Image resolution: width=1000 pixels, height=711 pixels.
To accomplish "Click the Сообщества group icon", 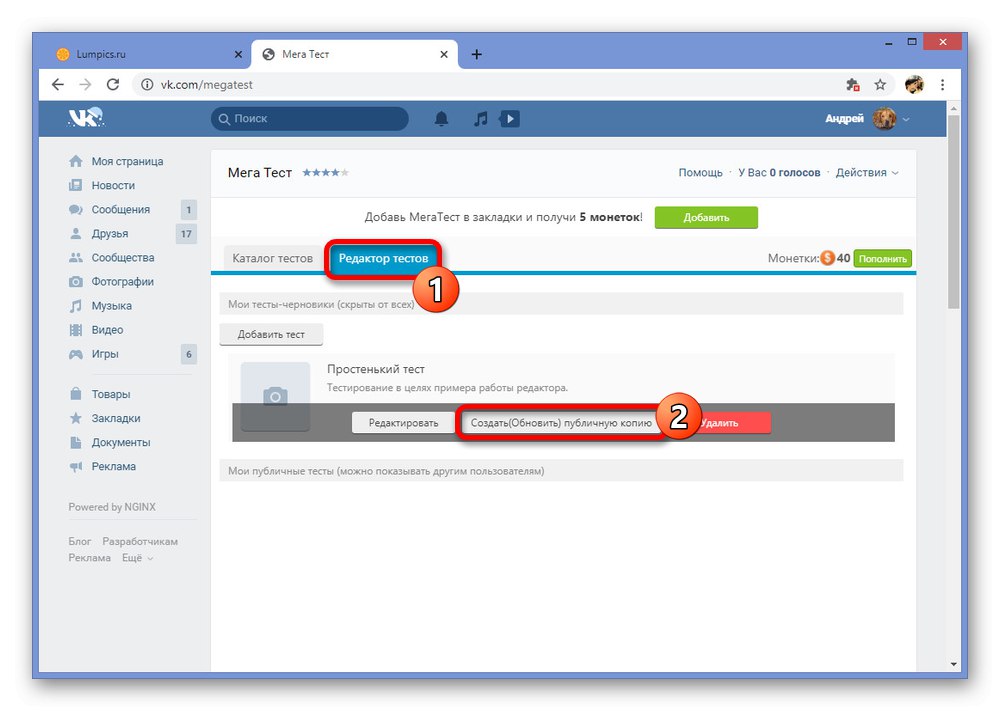I will pyautogui.click(x=76, y=258).
